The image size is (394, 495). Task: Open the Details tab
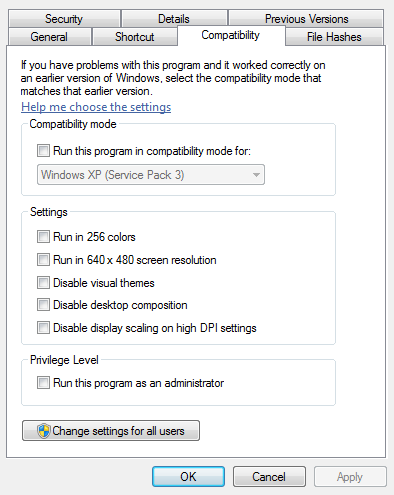point(174,19)
